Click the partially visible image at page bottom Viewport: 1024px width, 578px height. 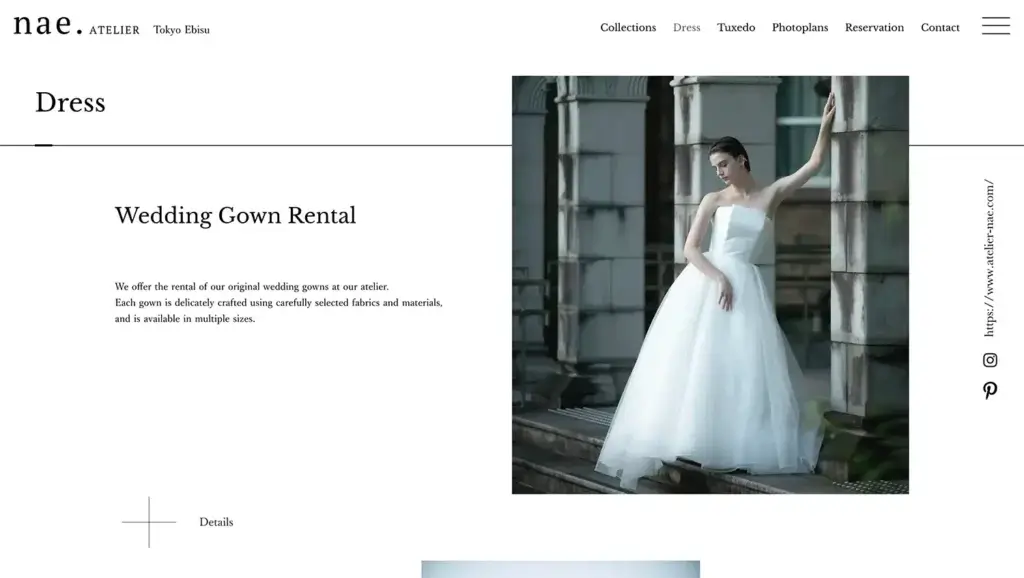pyautogui.click(x=560, y=570)
